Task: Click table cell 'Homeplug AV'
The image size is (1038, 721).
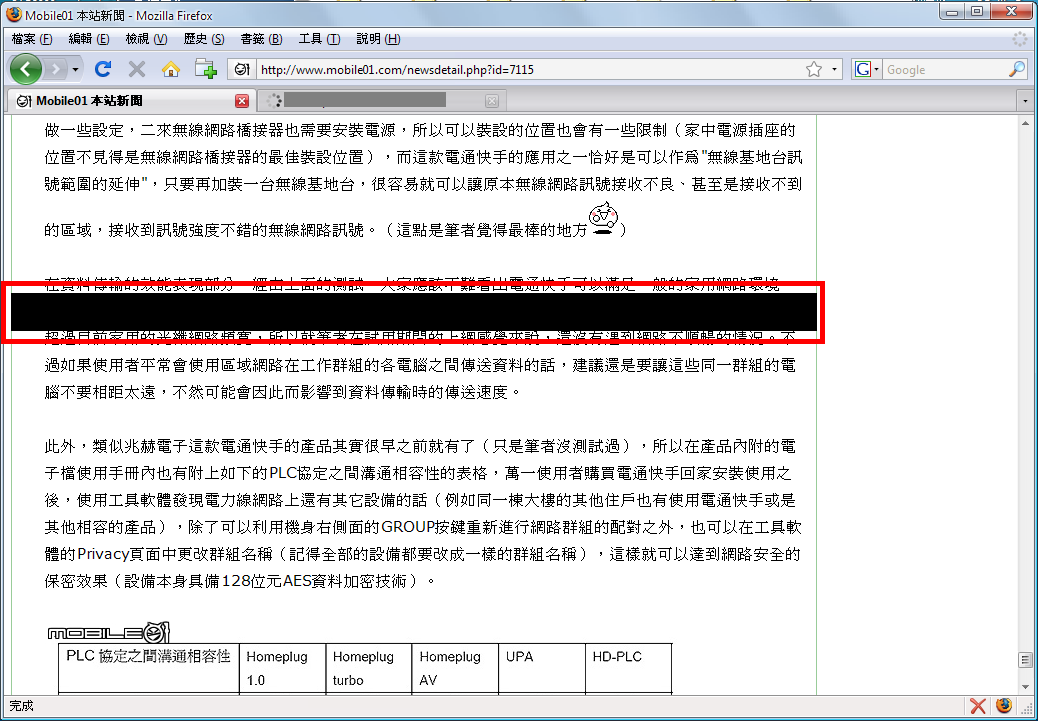Action: 455,668
